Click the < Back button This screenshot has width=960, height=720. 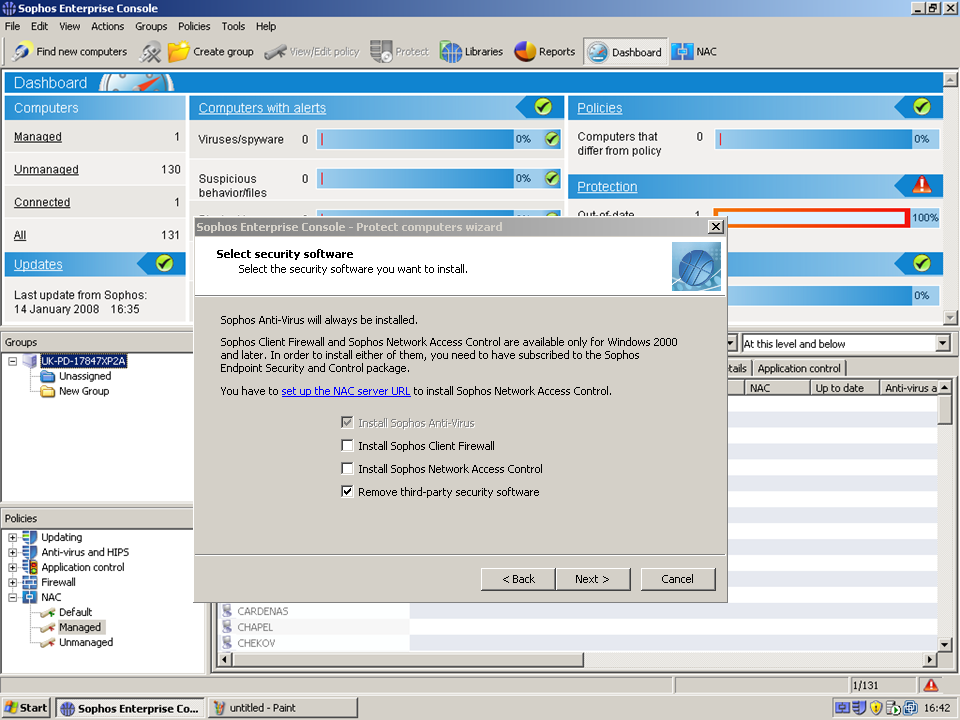coord(518,579)
